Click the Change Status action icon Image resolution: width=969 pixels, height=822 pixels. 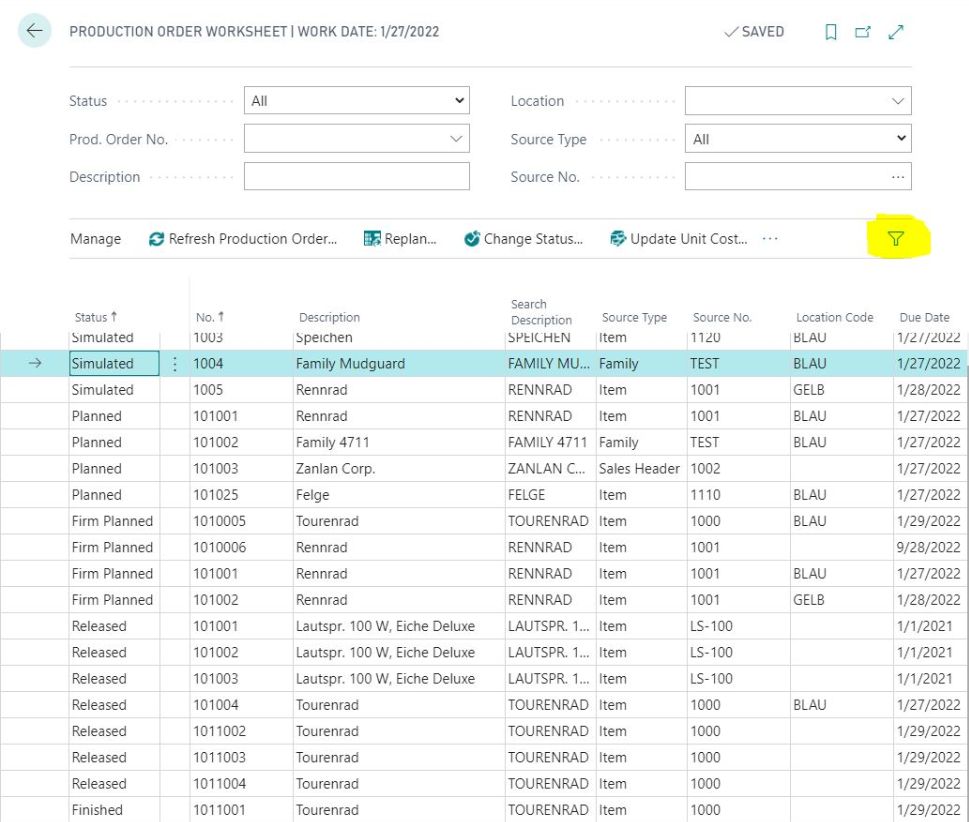pos(472,239)
